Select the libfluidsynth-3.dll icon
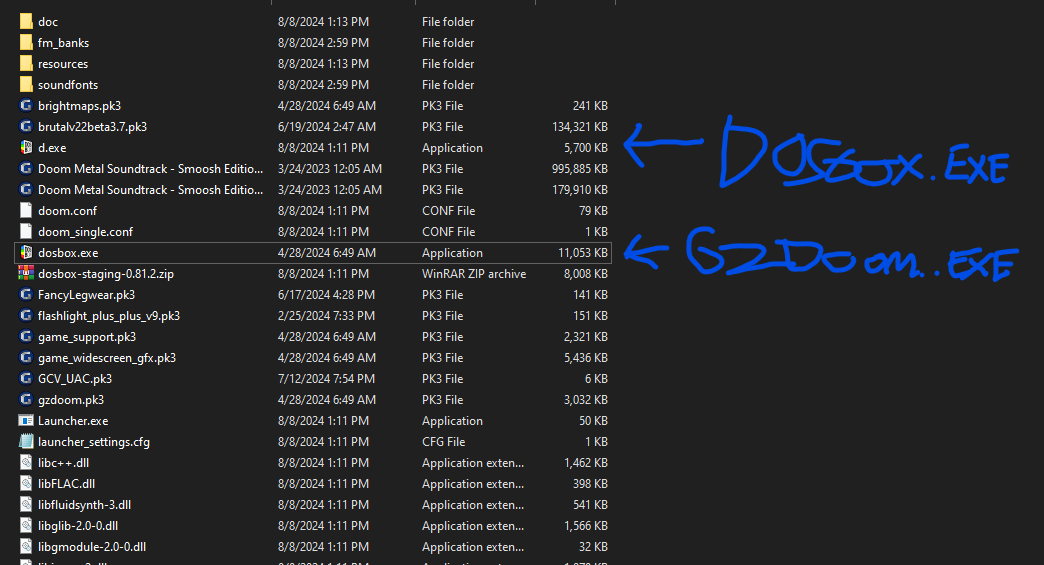This screenshot has width=1044, height=565. click(26, 504)
